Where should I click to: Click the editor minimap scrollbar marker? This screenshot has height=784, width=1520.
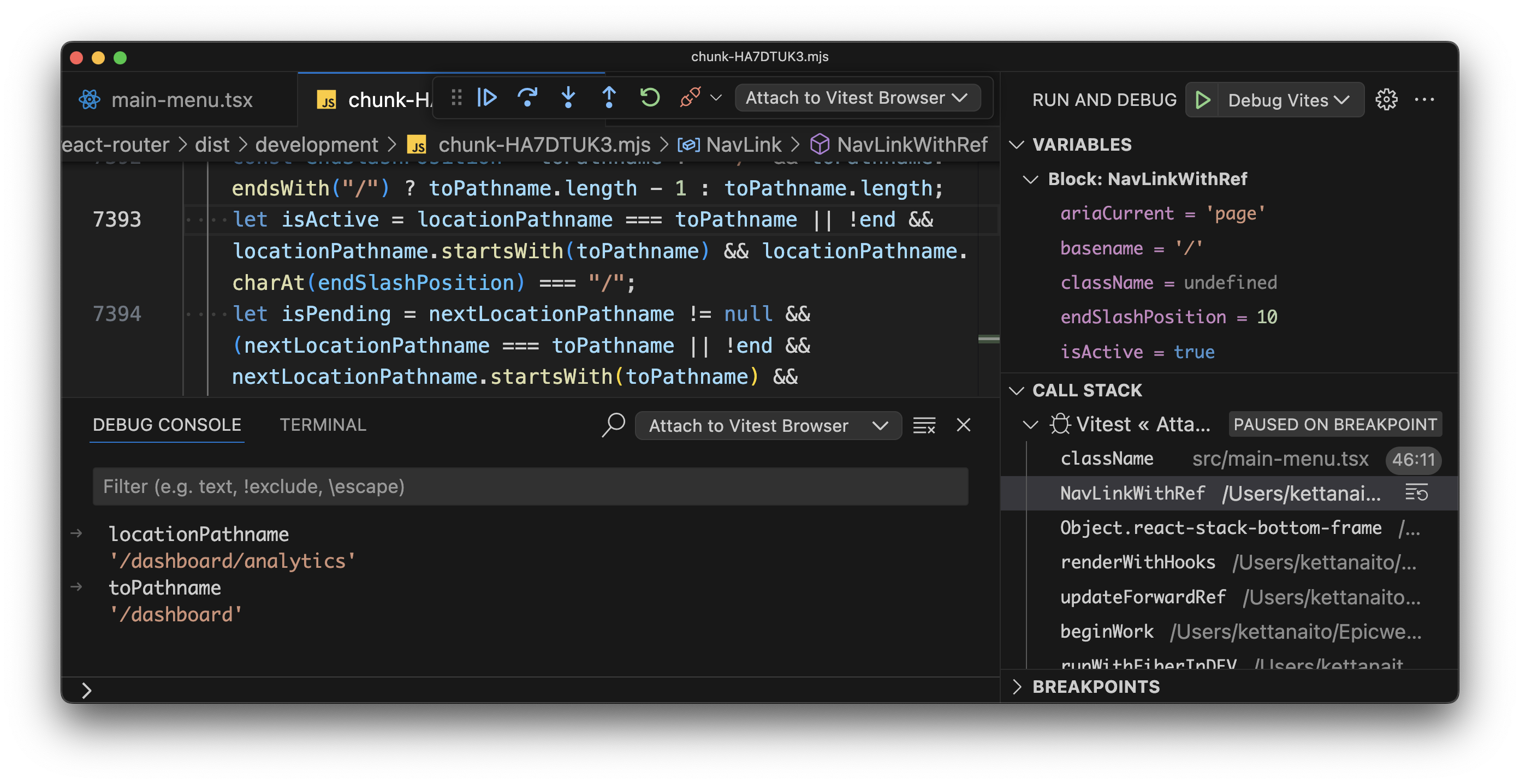pos(988,339)
